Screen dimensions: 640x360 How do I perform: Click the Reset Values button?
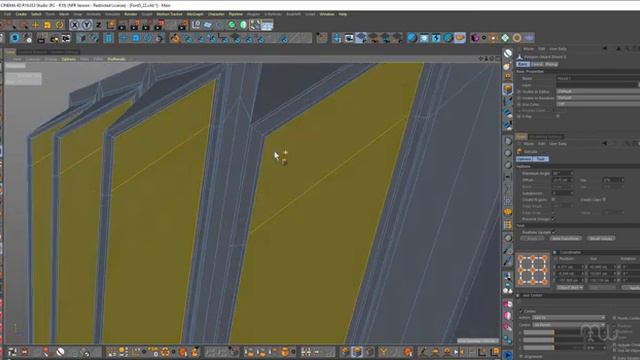point(601,238)
